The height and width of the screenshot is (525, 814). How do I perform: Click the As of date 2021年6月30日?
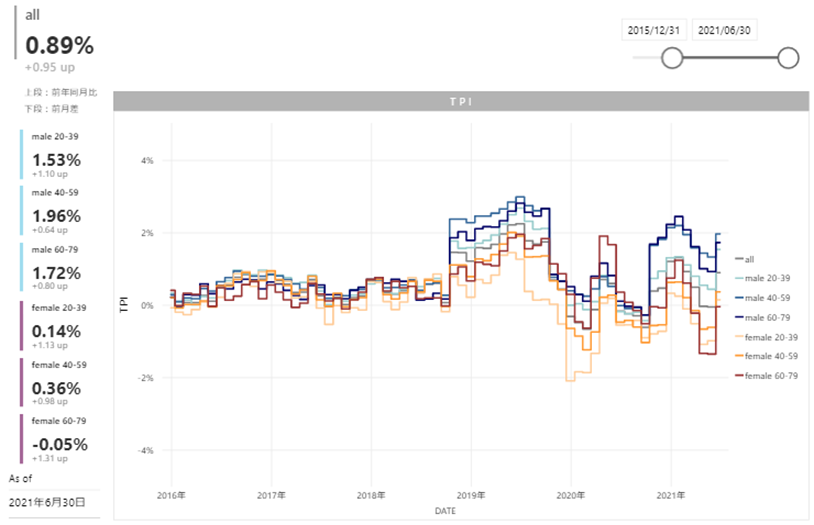click(47, 502)
